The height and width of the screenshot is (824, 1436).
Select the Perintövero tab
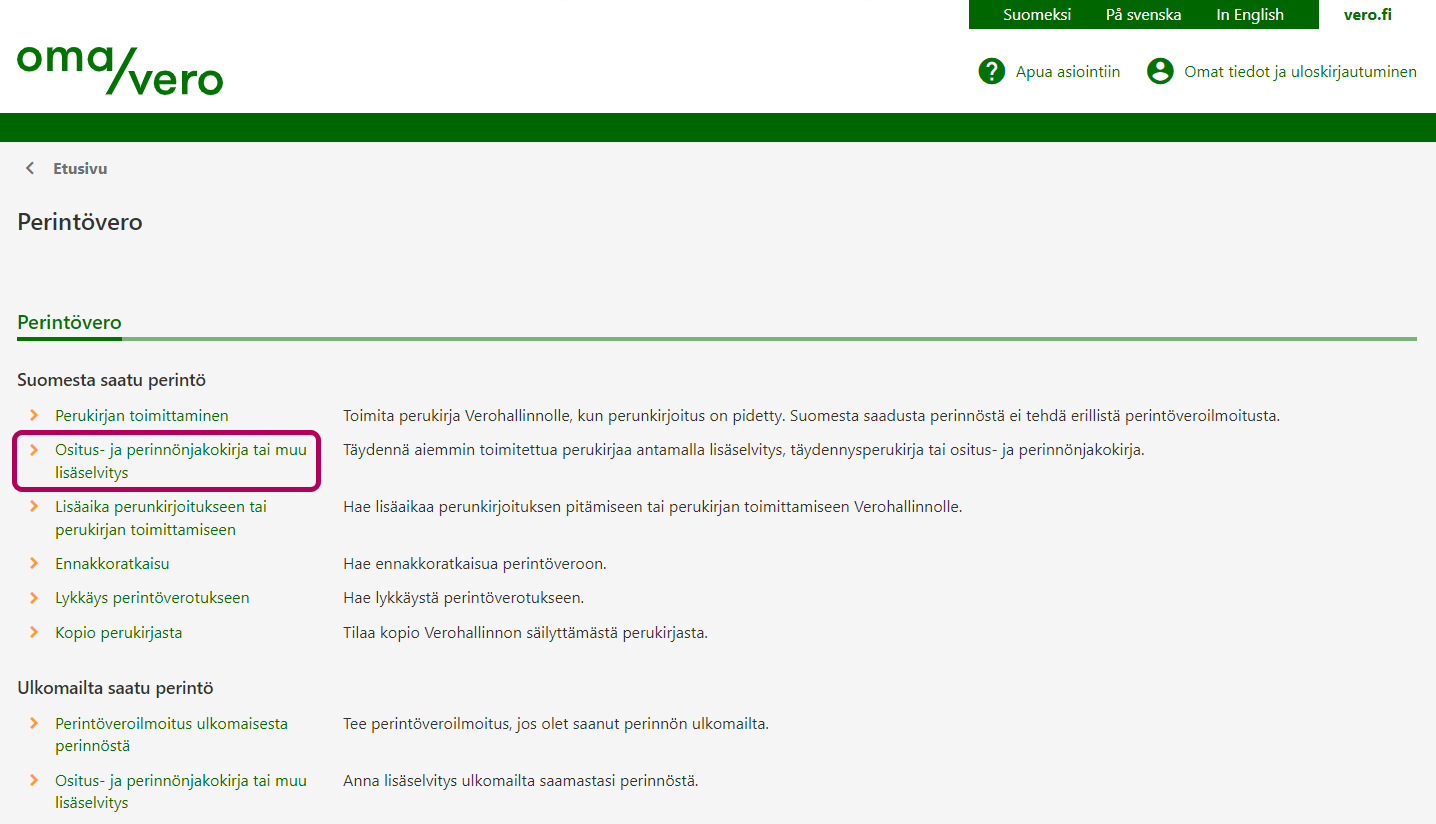pyautogui.click(x=69, y=323)
